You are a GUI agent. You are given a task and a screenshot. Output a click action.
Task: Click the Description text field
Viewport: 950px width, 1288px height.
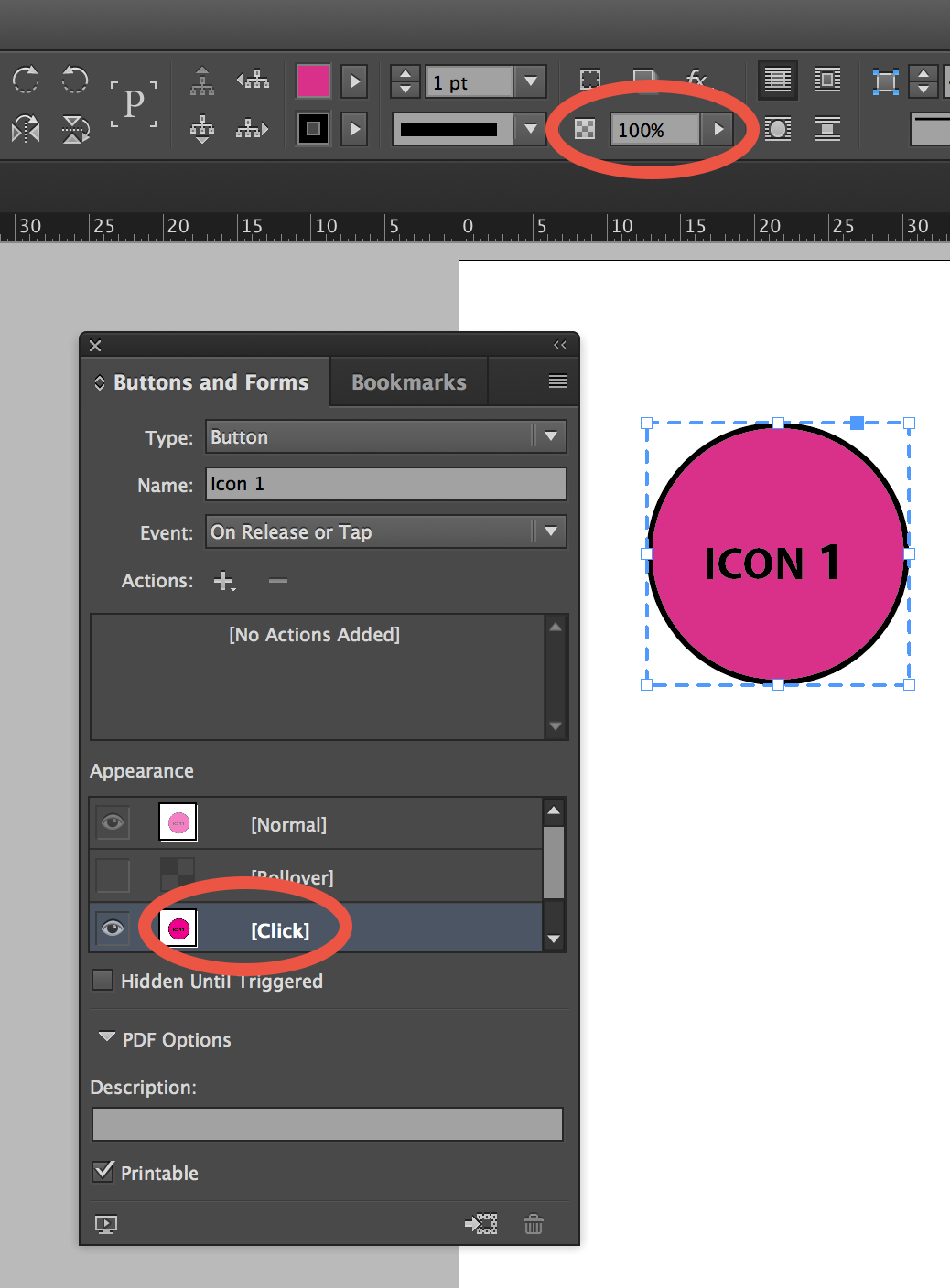point(328,1124)
